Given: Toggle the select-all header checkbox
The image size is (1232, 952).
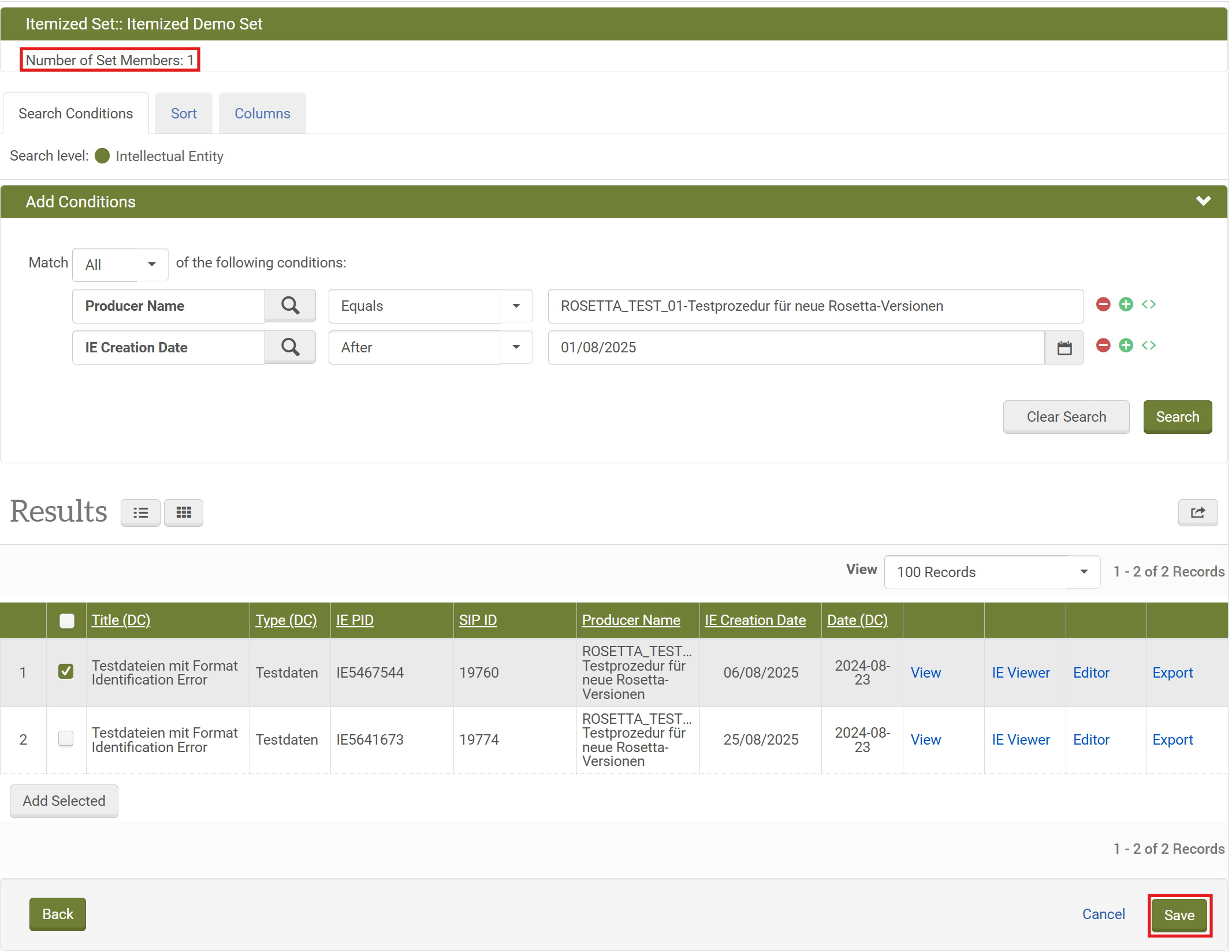Looking at the screenshot, I should 67,620.
